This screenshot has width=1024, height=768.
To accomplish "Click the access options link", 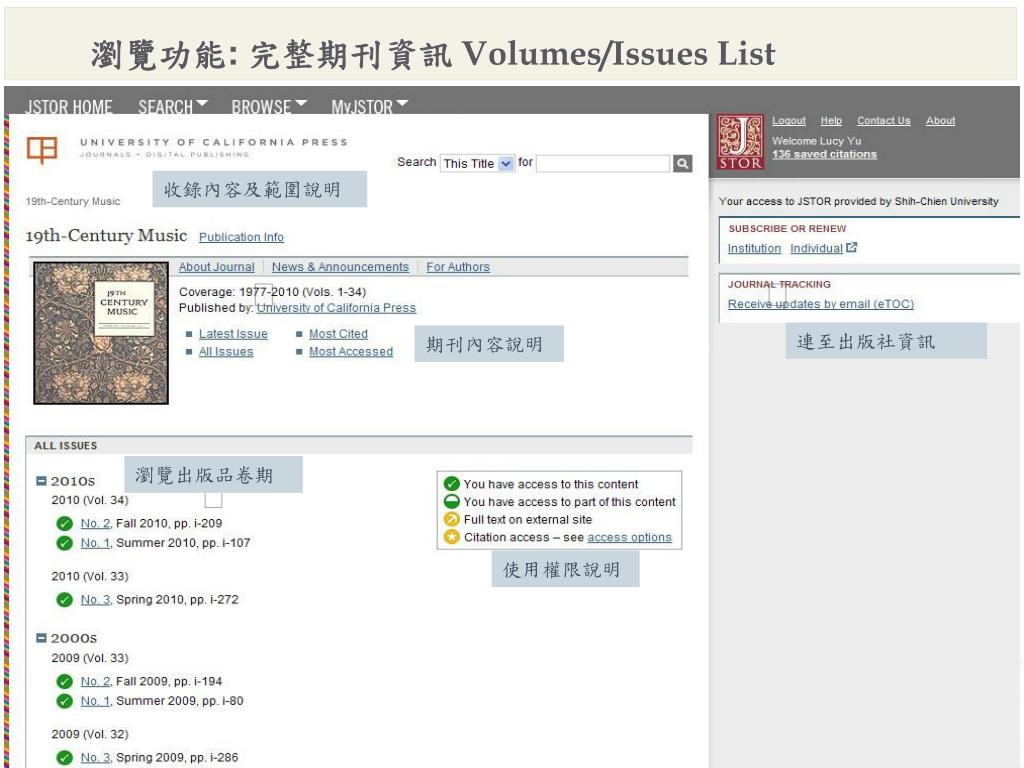I will [x=629, y=537].
